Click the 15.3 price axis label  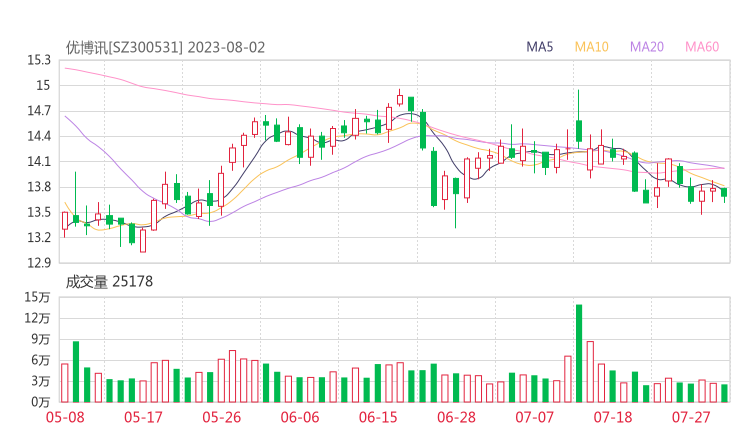click(40, 60)
